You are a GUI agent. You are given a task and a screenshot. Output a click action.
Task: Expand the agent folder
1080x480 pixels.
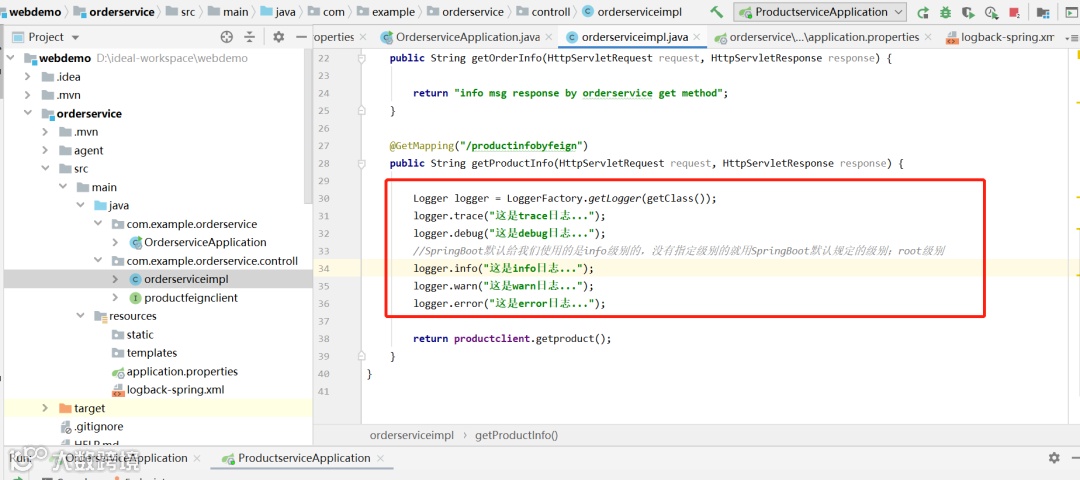tap(45, 150)
